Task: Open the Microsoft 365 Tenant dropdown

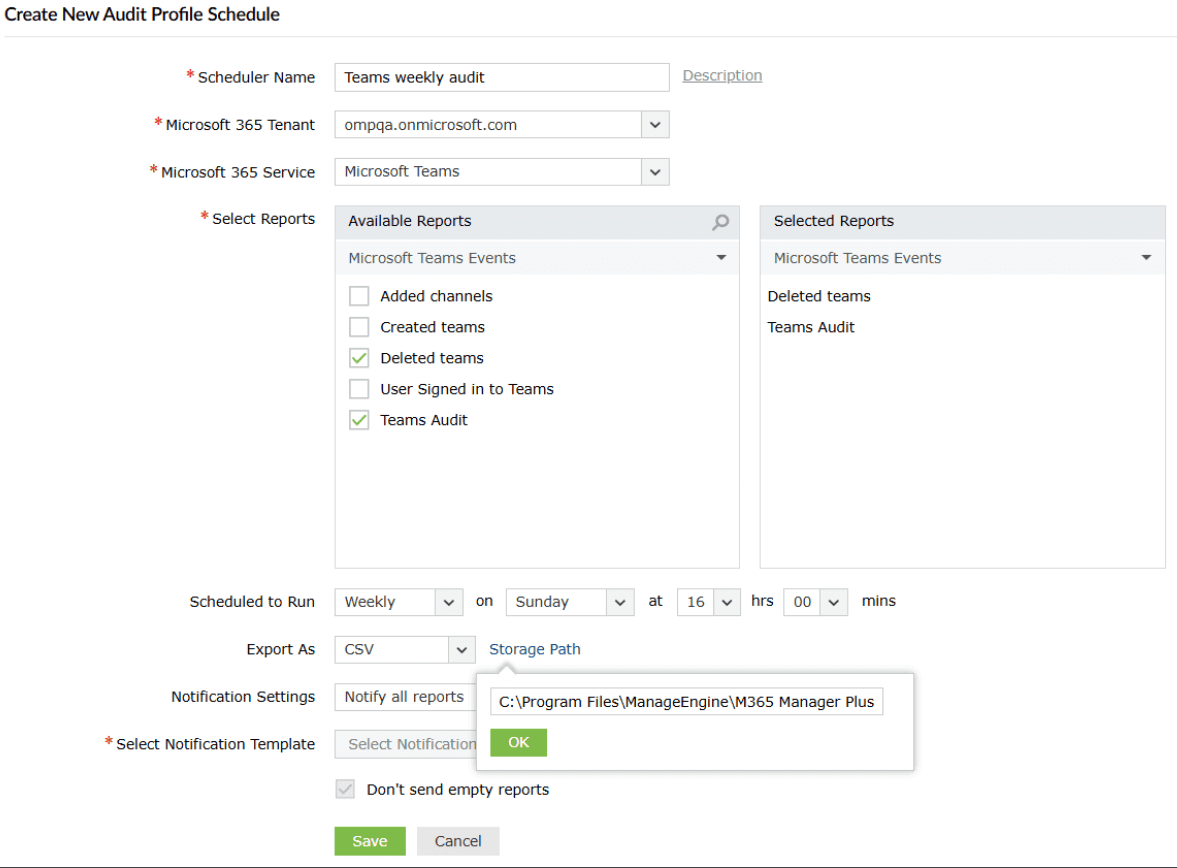Action: 655,124
